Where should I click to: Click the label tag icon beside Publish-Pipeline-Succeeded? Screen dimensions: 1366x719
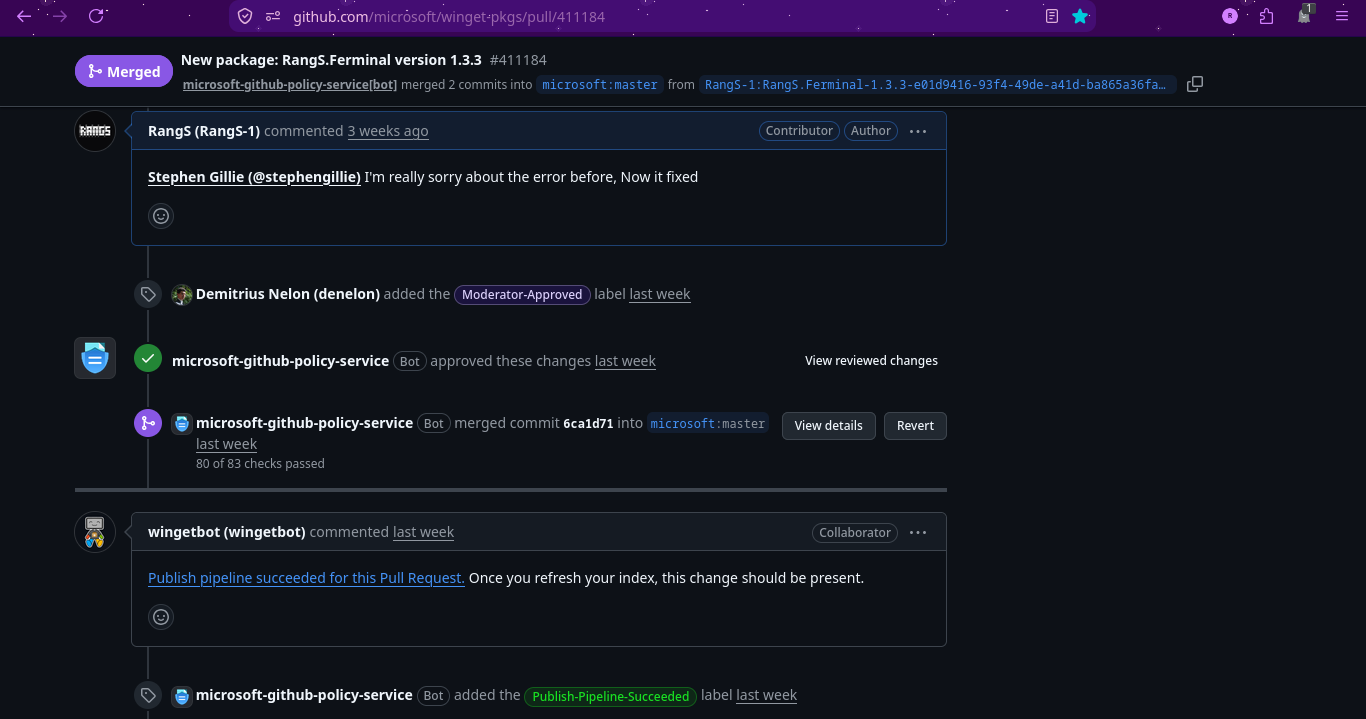[148, 695]
